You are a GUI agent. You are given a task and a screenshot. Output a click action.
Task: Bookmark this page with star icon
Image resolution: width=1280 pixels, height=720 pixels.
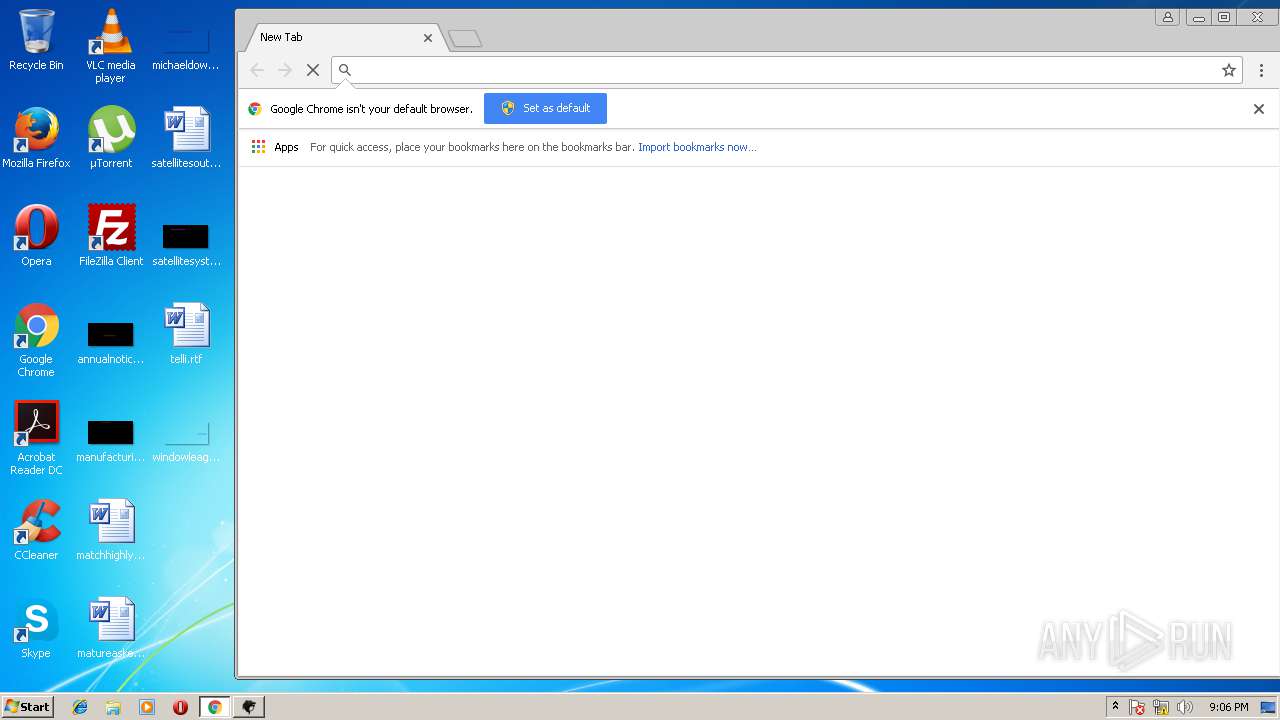pyautogui.click(x=1229, y=70)
